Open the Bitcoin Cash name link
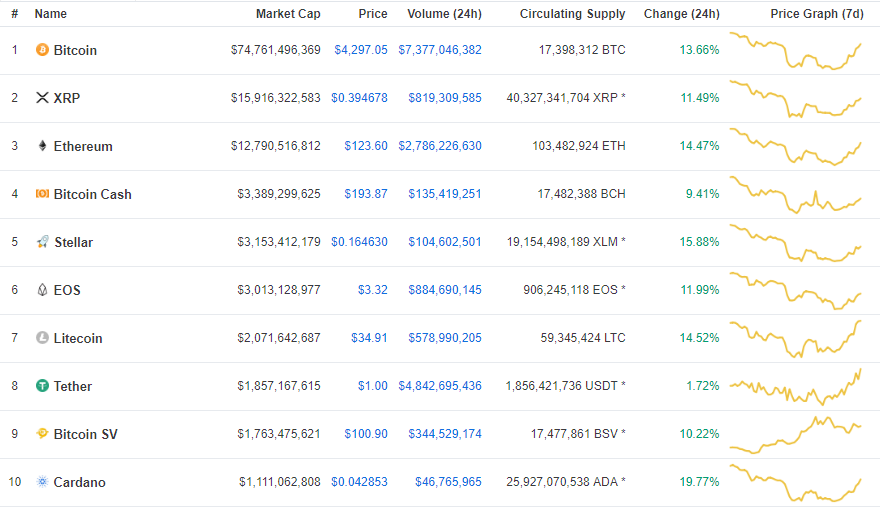The width and height of the screenshot is (880, 508). 93,194
